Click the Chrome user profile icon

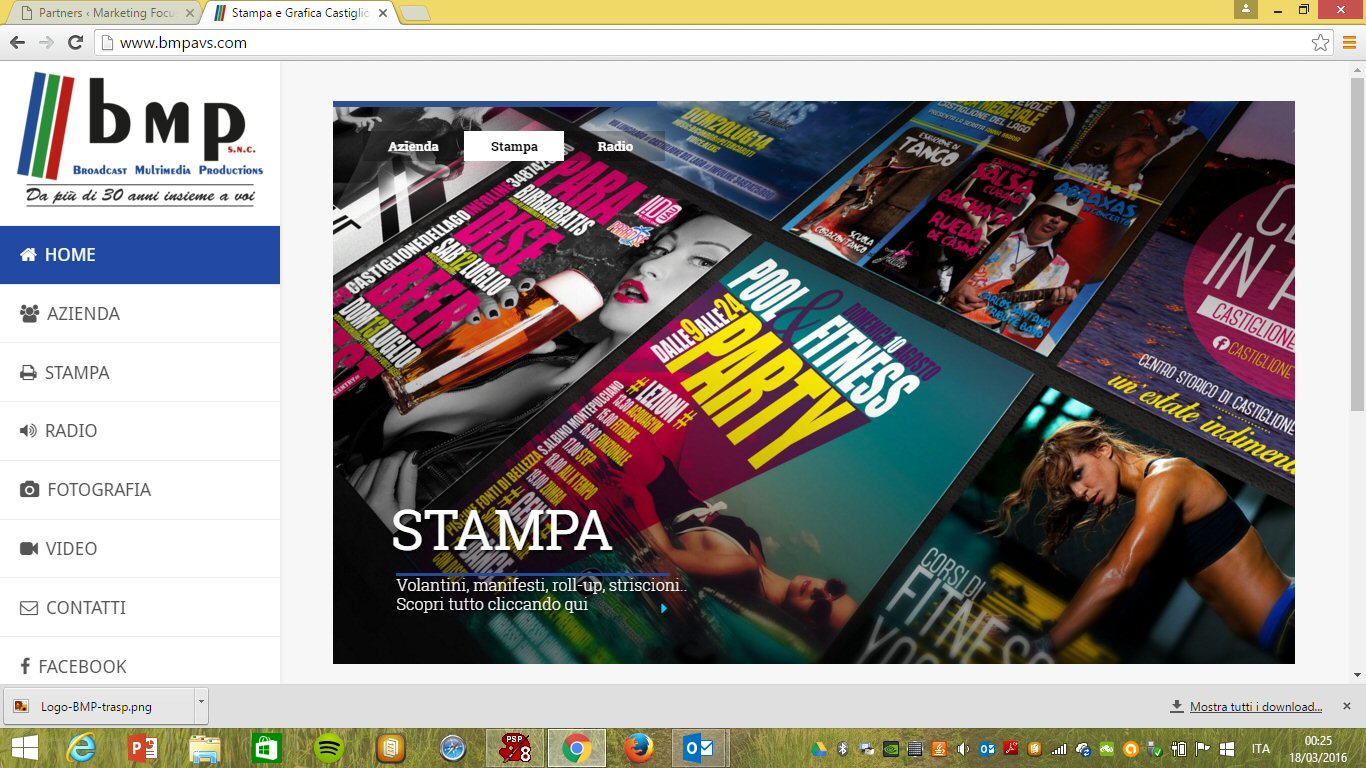click(x=1245, y=9)
